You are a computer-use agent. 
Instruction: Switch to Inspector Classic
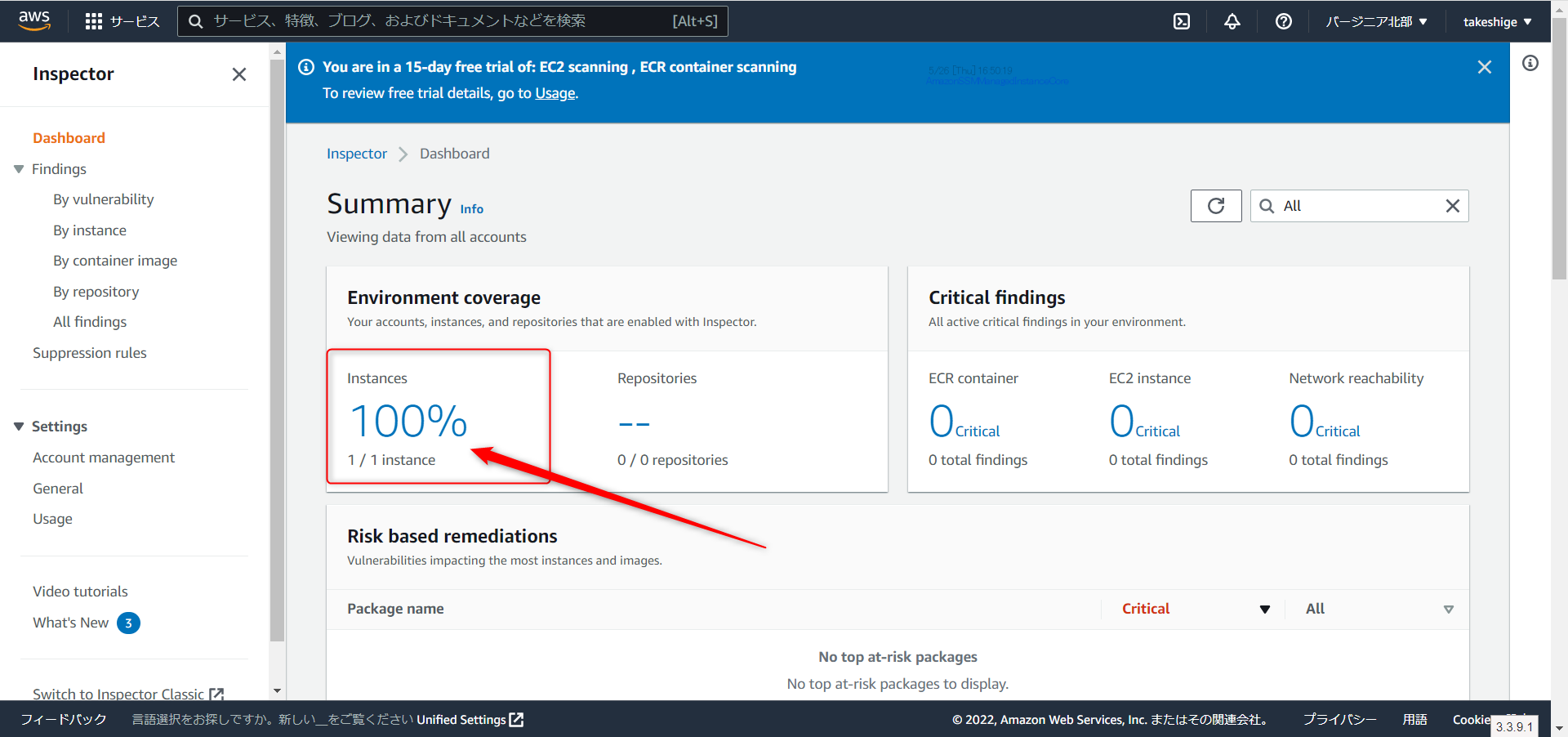[128, 694]
